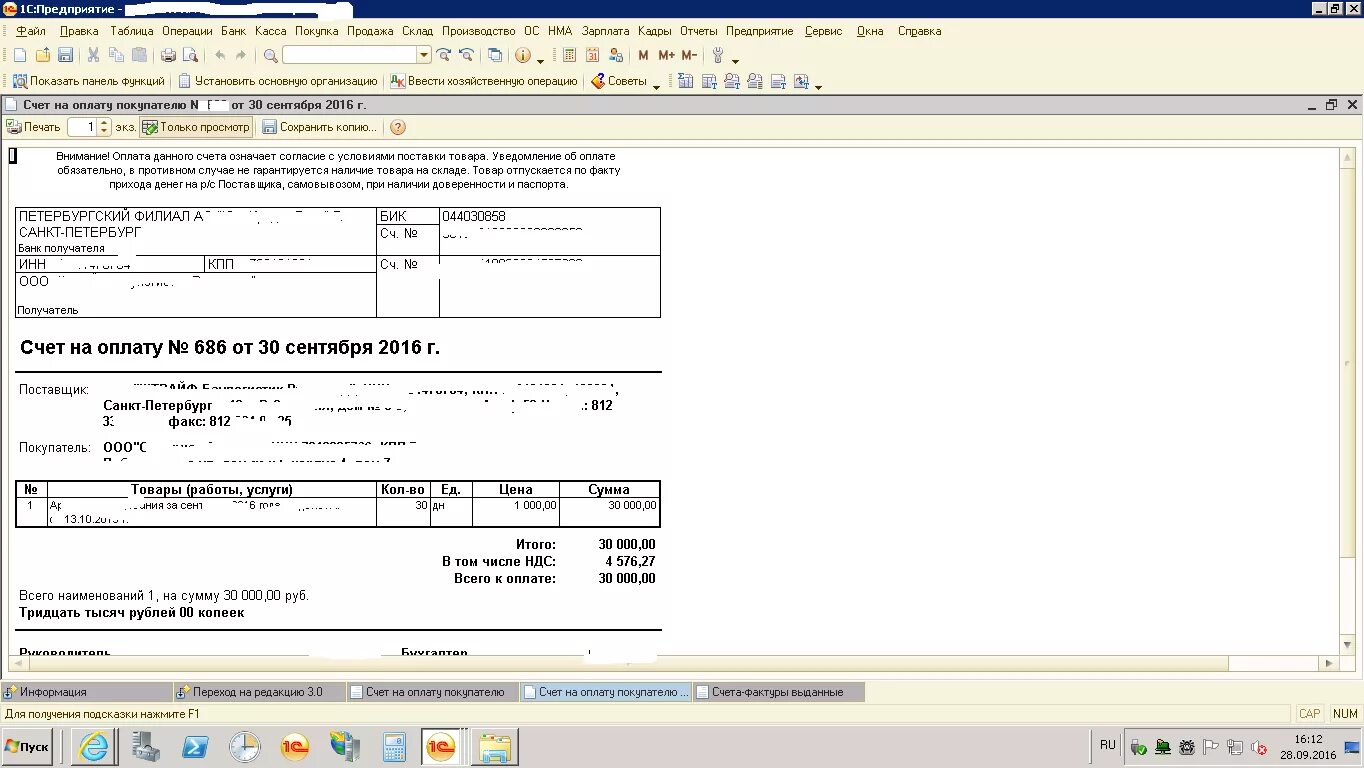Open the Продажа menu
Viewport: 1364px width, 768px height.
pyautogui.click(x=370, y=31)
